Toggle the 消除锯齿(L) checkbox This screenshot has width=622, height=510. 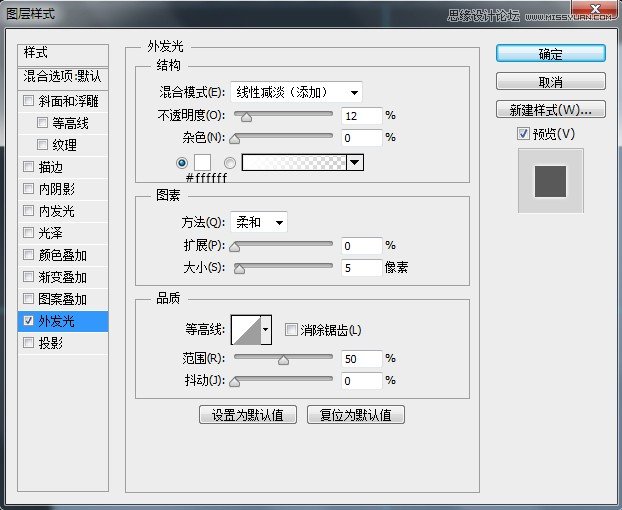point(291,329)
